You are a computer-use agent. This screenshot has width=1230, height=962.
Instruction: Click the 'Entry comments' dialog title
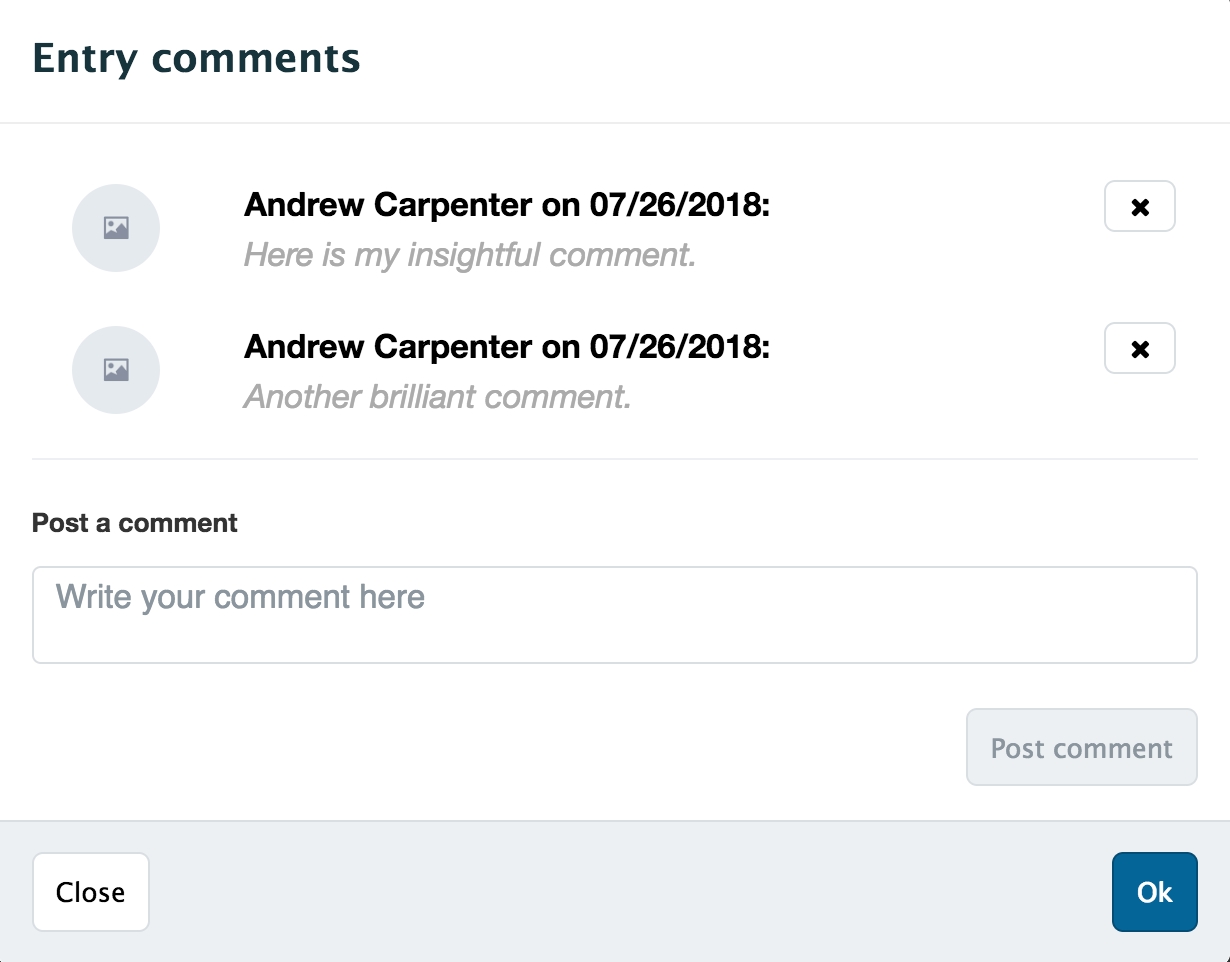pyautogui.click(x=196, y=58)
